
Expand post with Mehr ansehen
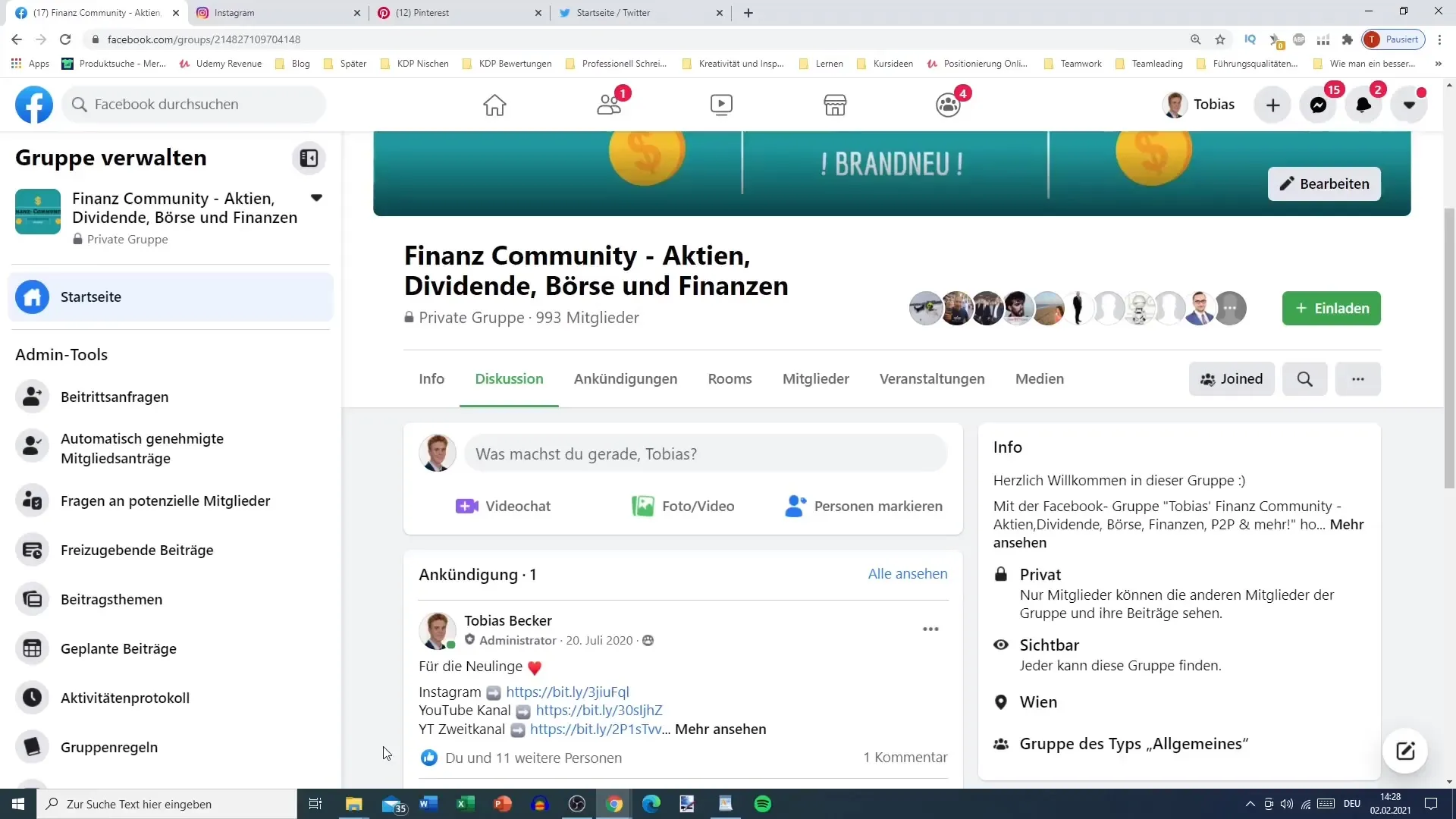click(720, 729)
